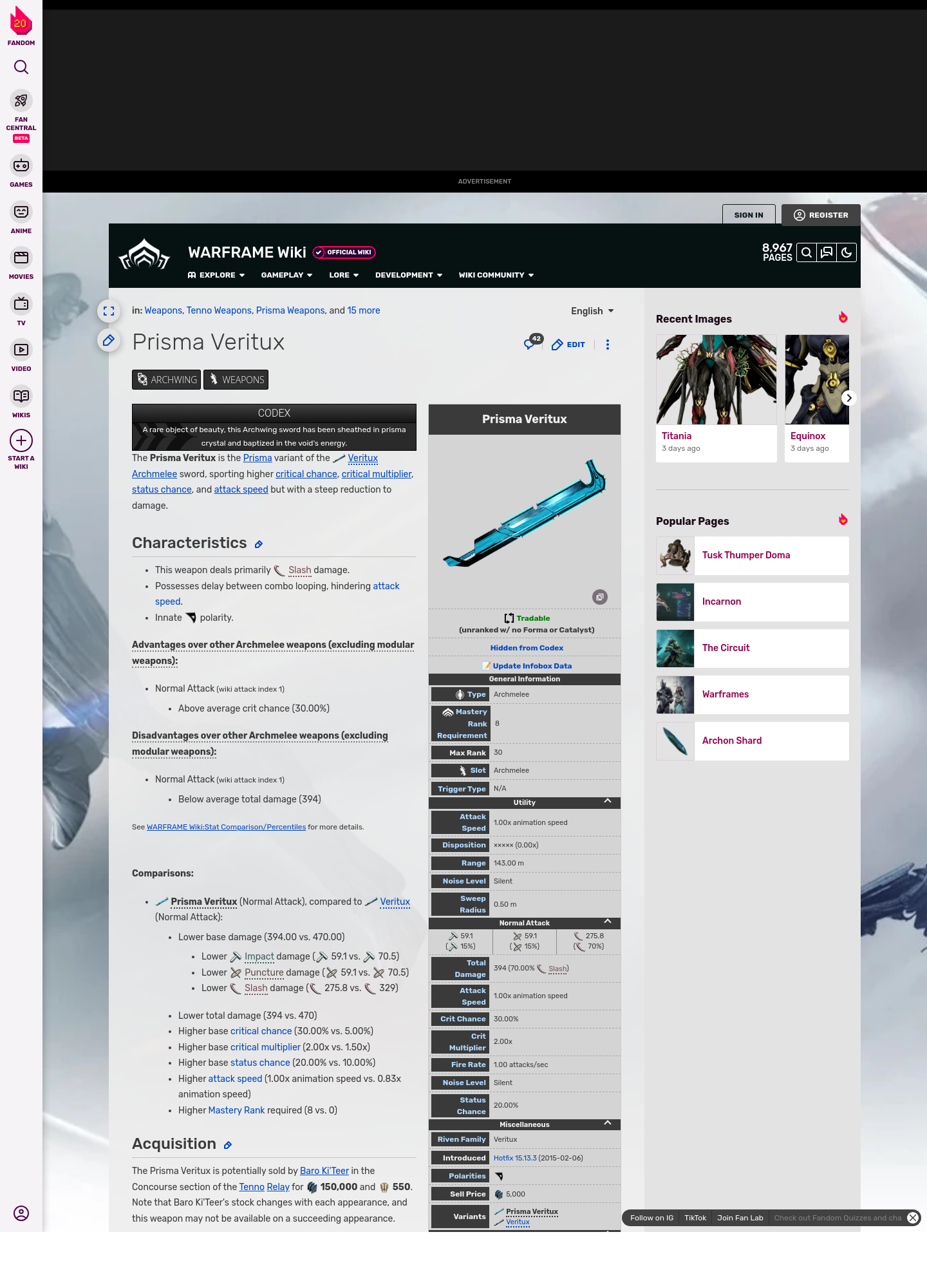Viewport: 927px width, 1288px height.
Task: Click the expand full-width content icon
Action: tap(109, 311)
